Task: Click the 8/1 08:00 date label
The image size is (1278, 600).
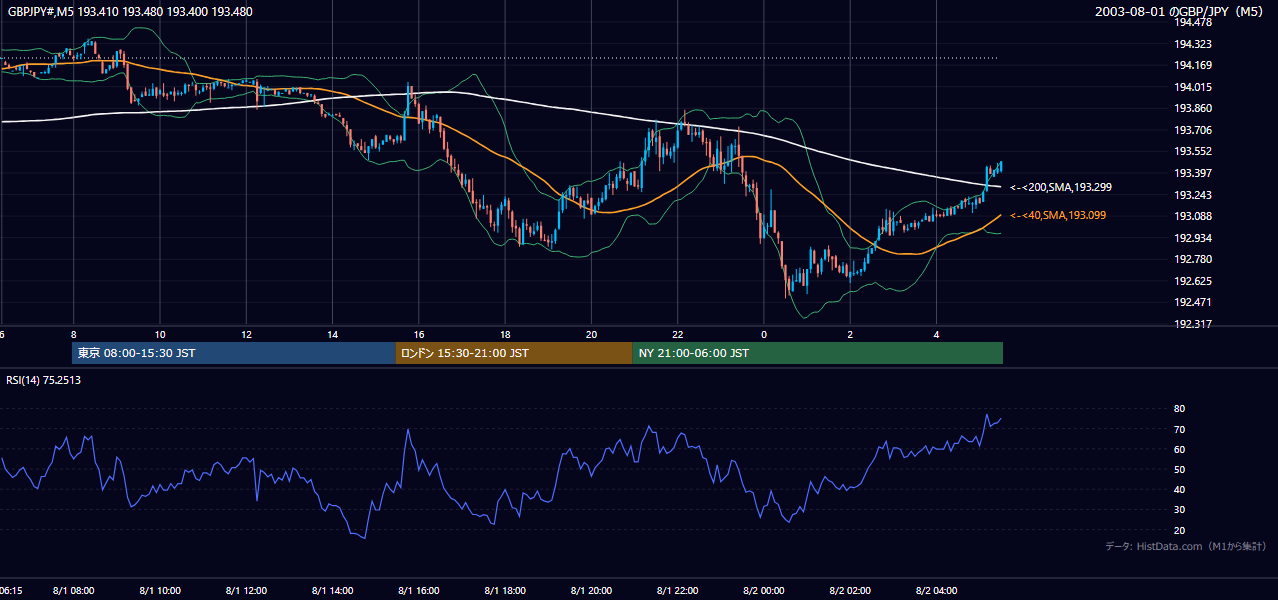Action: [74, 590]
